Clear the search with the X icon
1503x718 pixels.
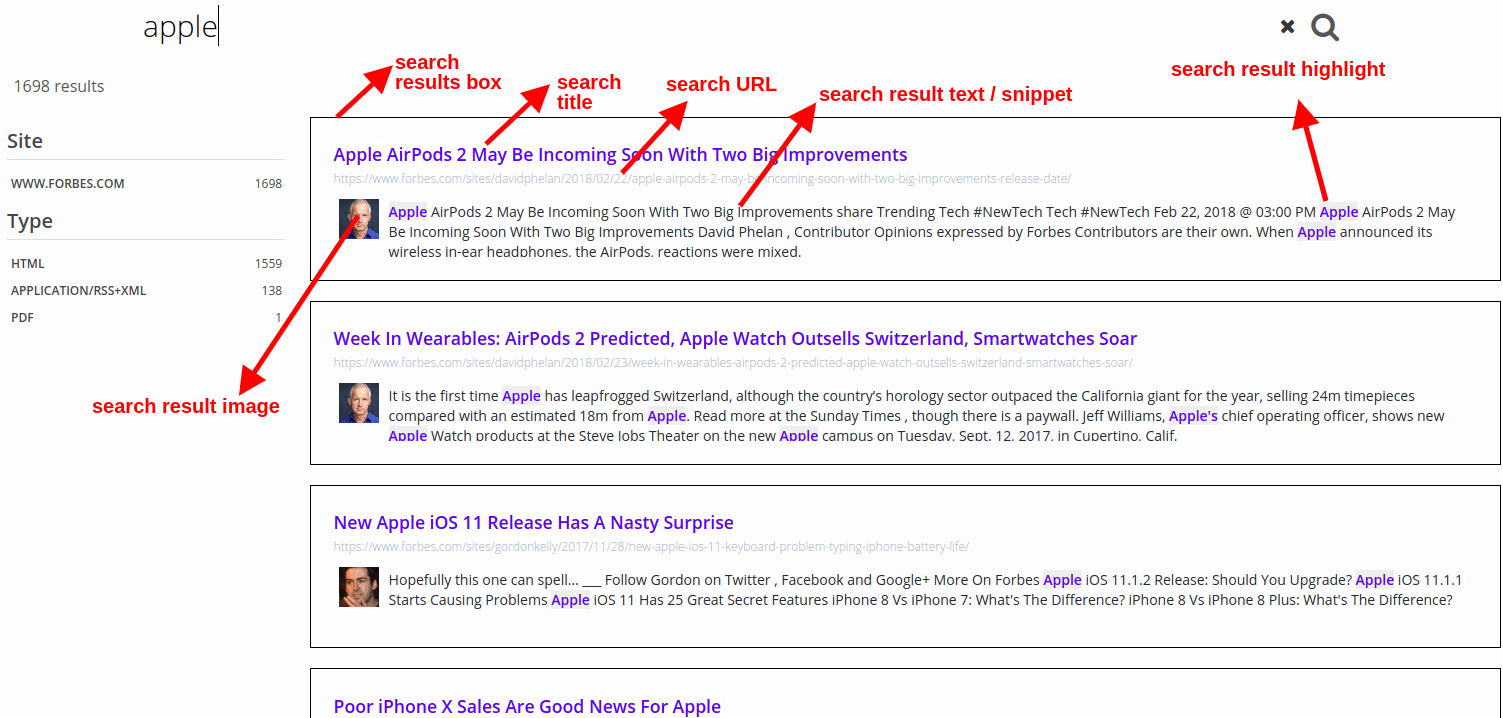pos(1287,27)
